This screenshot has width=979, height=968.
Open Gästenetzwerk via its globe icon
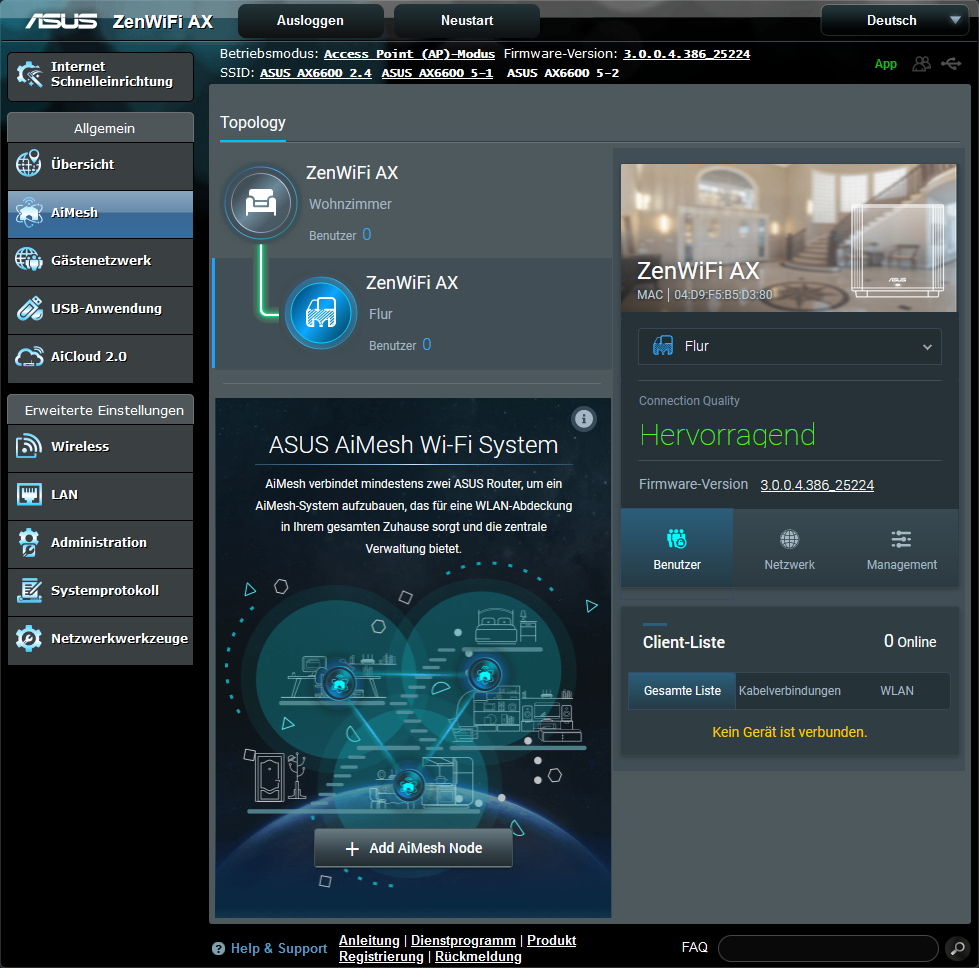click(29, 260)
